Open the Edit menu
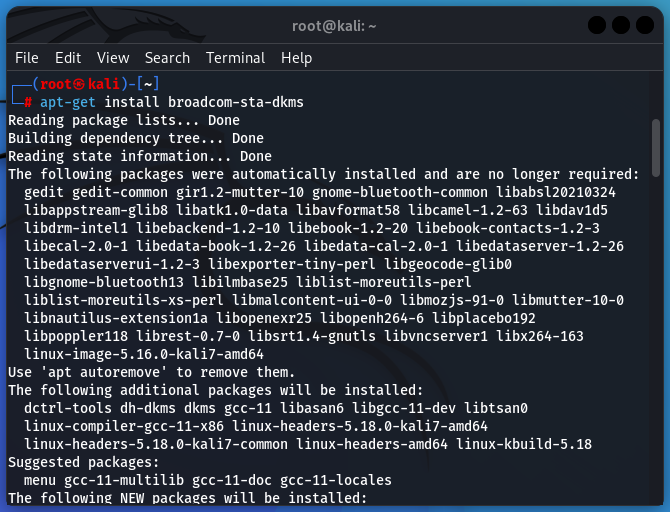Viewport: 670px width, 512px height. click(68, 58)
